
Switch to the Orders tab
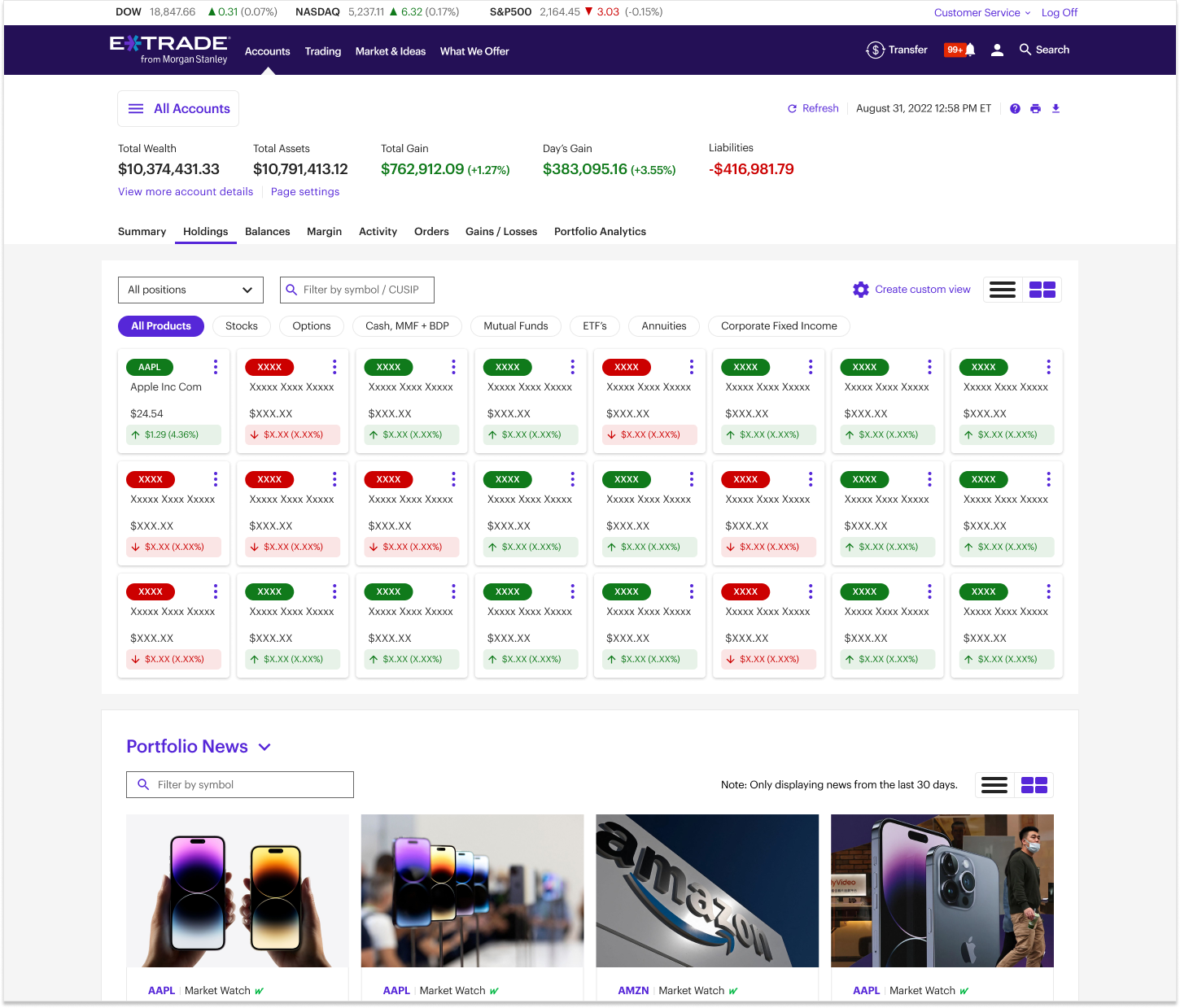pos(431,232)
